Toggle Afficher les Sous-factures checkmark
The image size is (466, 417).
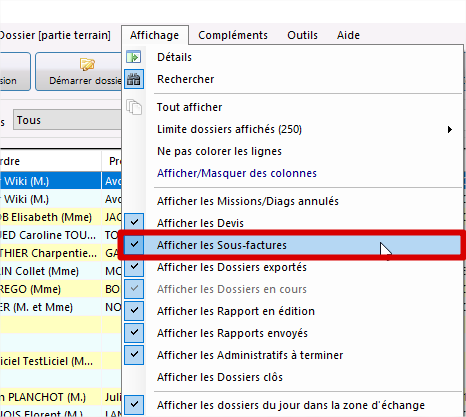134,245
